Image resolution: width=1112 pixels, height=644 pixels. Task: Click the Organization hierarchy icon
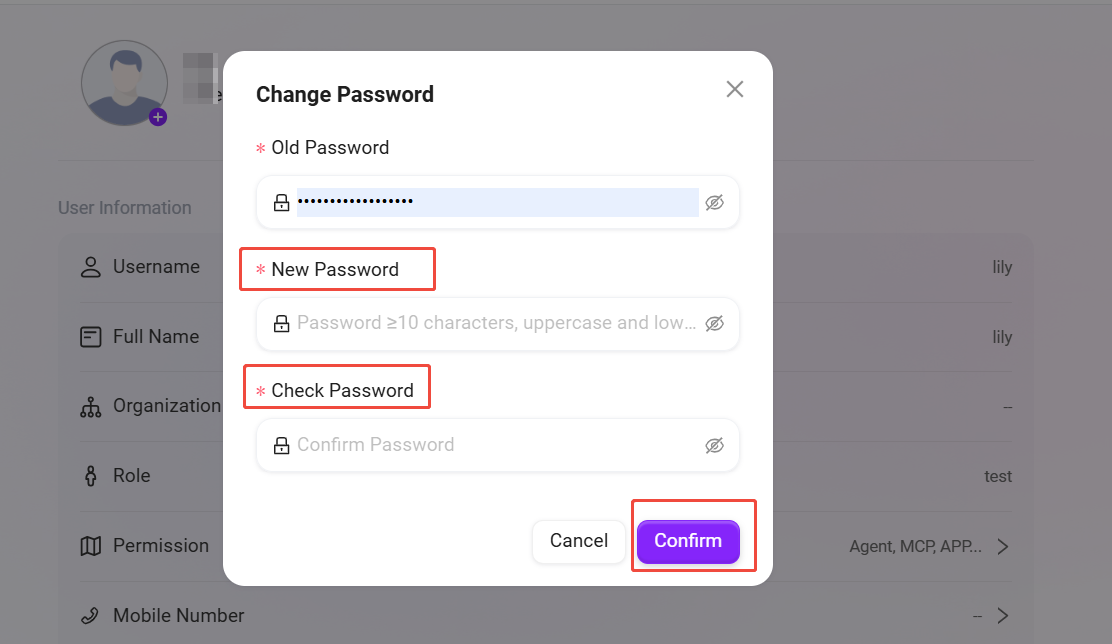[x=91, y=406]
